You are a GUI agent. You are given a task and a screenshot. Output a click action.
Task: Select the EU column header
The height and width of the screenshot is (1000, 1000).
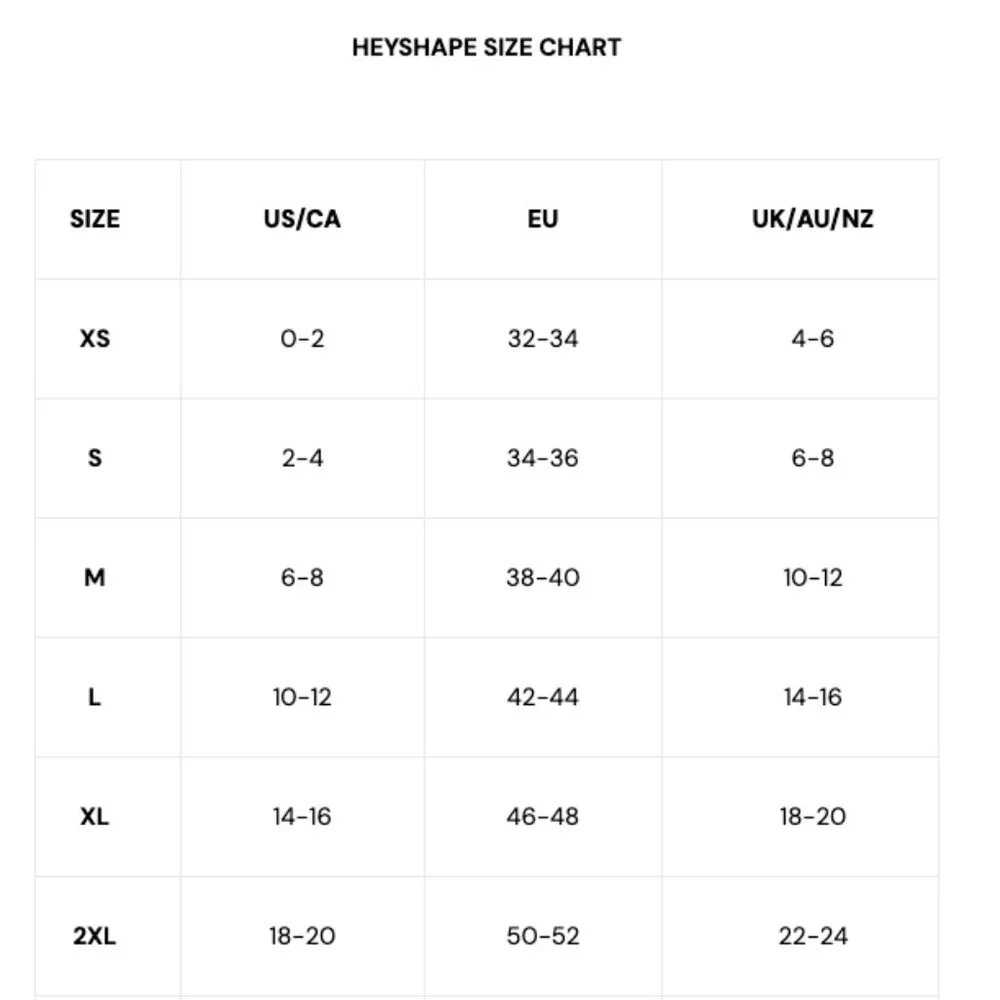coord(542,219)
